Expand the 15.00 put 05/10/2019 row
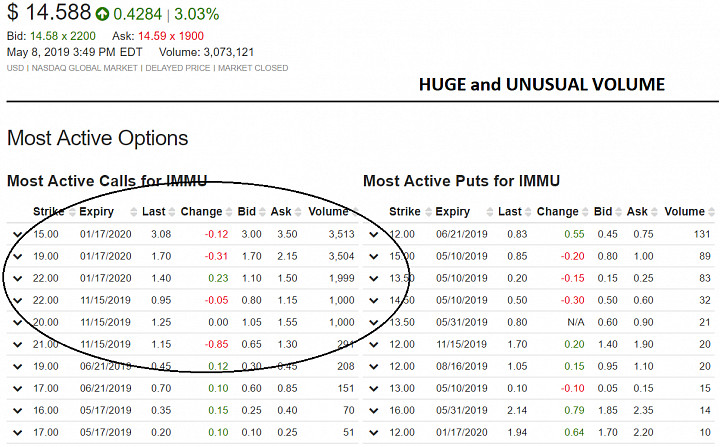The width and height of the screenshot is (720, 447). (x=374, y=257)
